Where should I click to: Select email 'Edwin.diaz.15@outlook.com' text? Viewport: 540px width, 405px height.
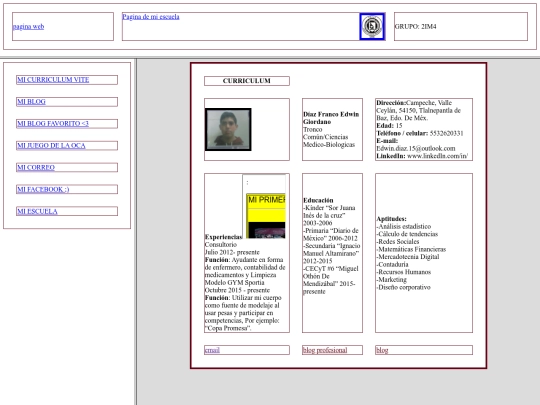416,148
